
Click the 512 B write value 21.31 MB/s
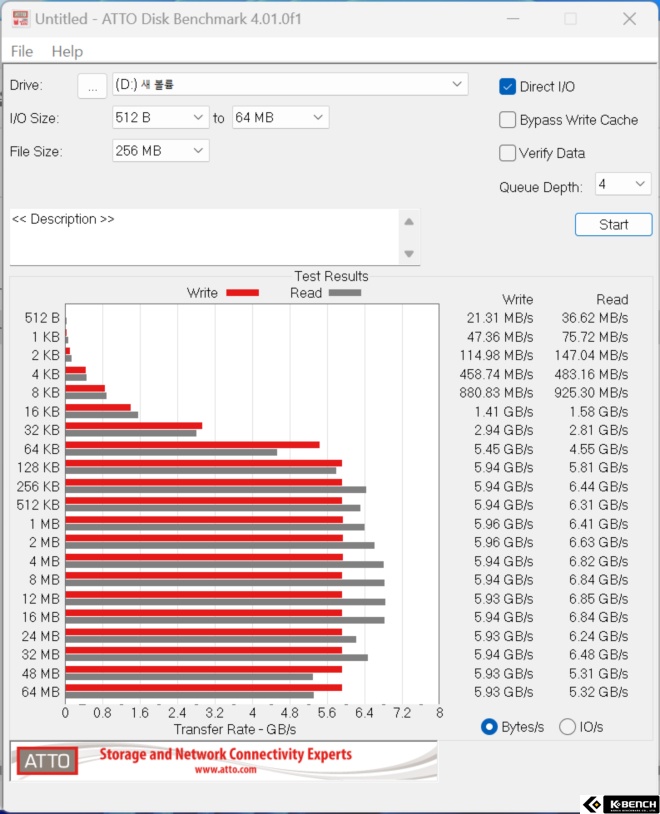[500, 318]
